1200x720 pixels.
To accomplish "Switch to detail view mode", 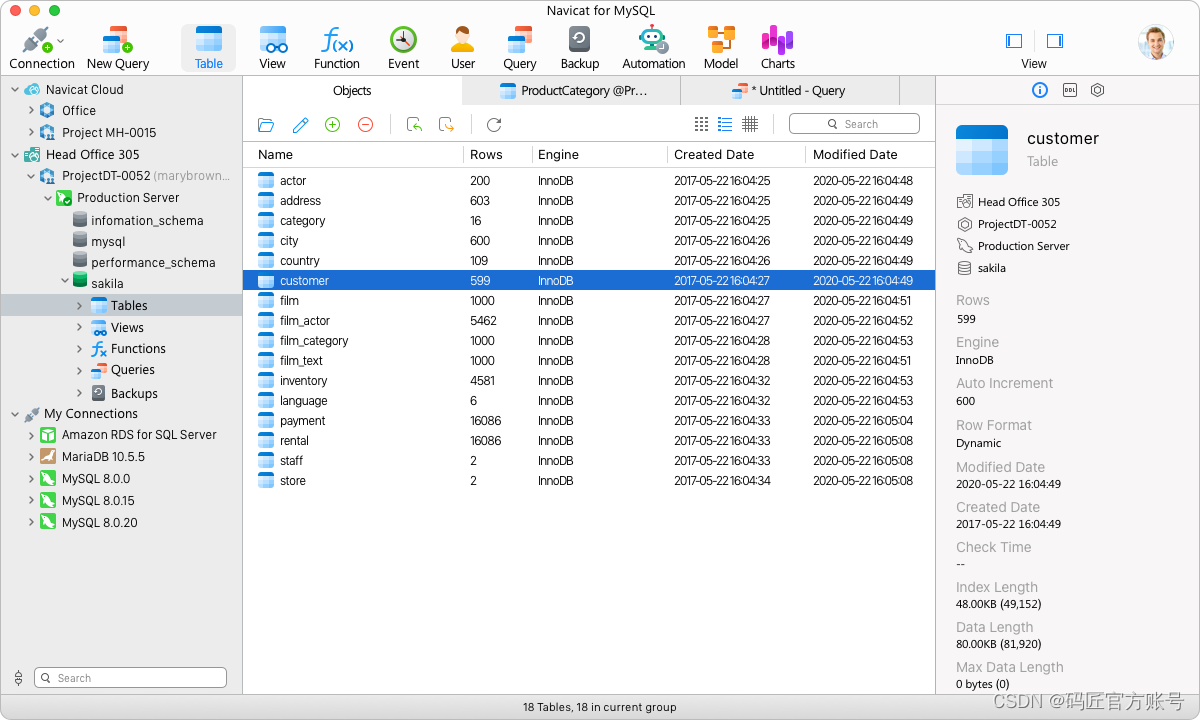I will [x=750, y=124].
